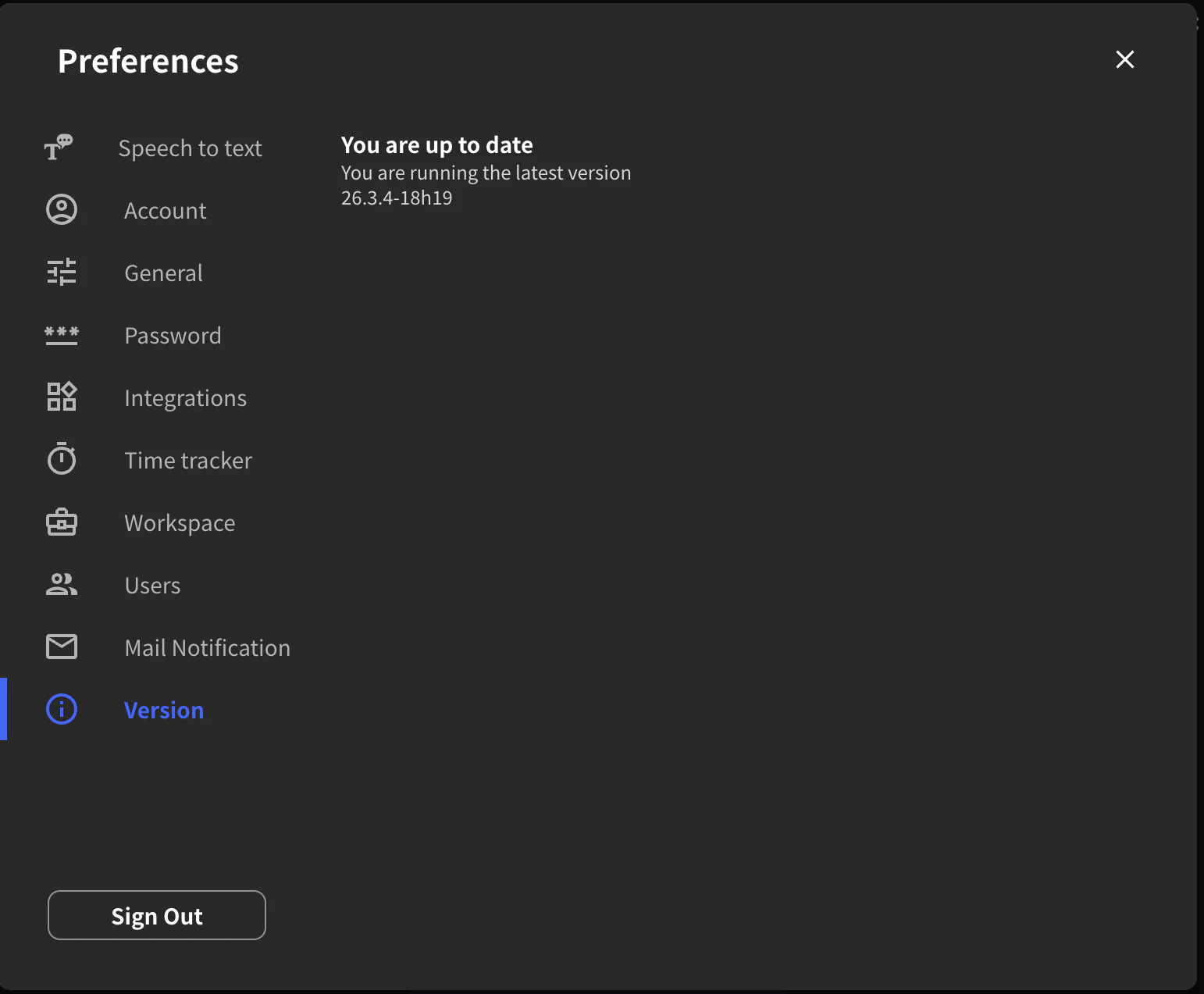Click the Mail Notification envelope icon

click(62, 647)
